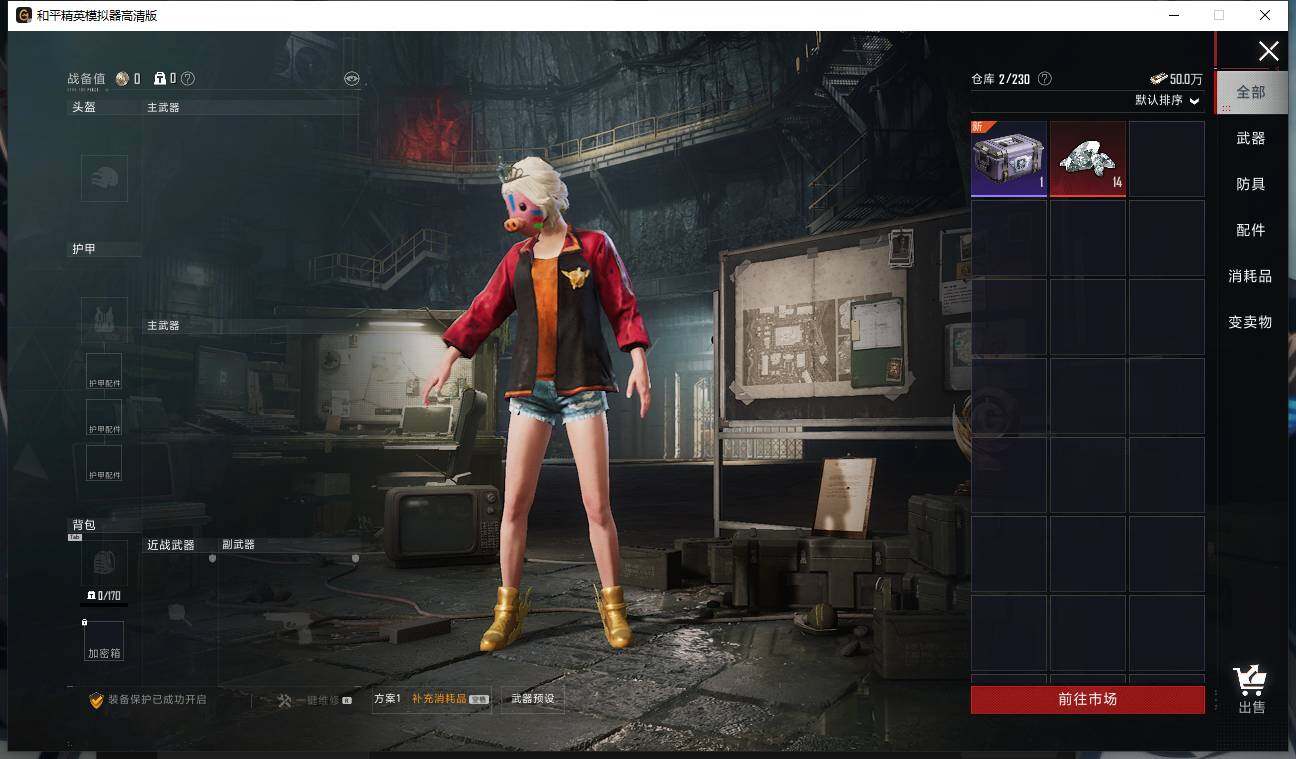This screenshot has height=759, width=1296.
Task: Open the 加密箱 secure box slot
Action: pyautogui.click(x=104, y=640)
